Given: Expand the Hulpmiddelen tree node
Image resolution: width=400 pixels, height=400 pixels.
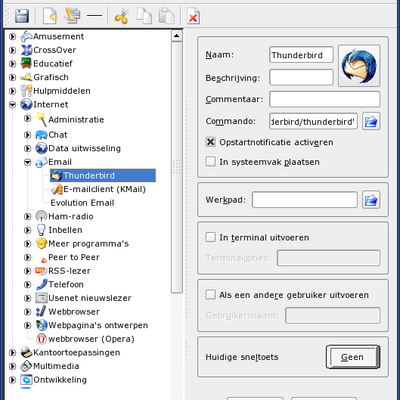Looking at the screenshot, I should click(x=12, y=91).
